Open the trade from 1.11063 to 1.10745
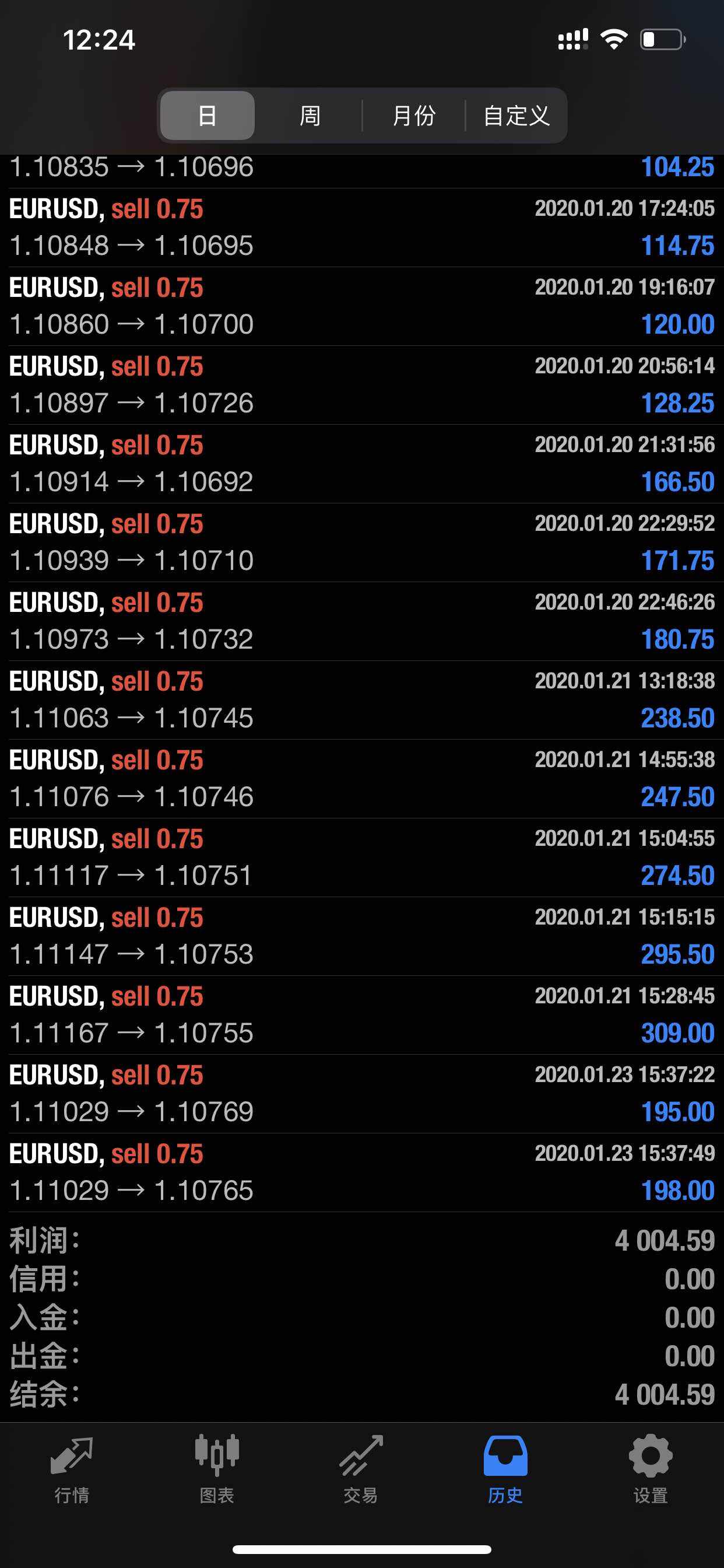The height and width of the screenshot is (1568, 724). coord(361,700)
